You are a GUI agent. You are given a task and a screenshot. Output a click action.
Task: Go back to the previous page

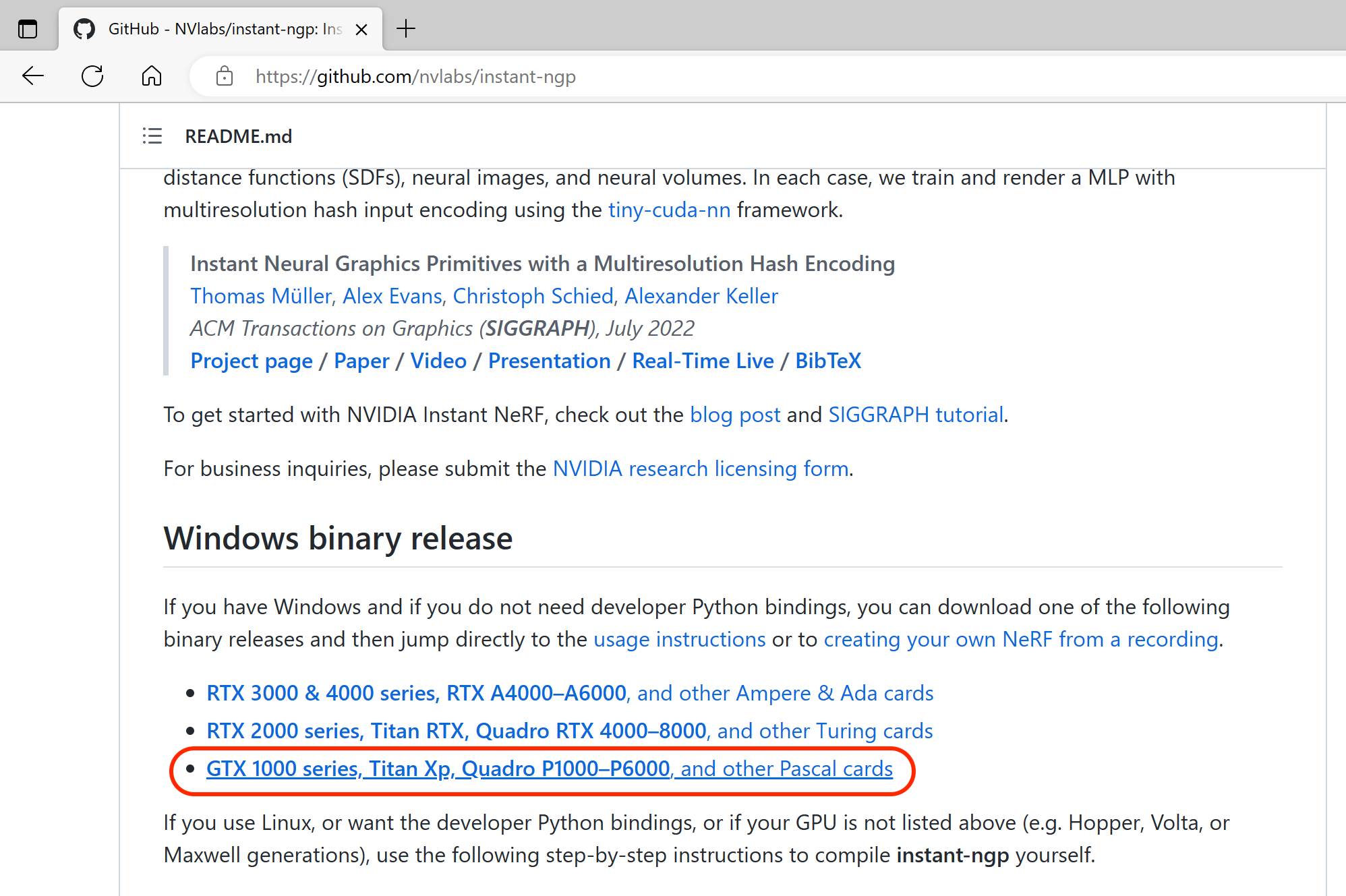tap(33, 76)
